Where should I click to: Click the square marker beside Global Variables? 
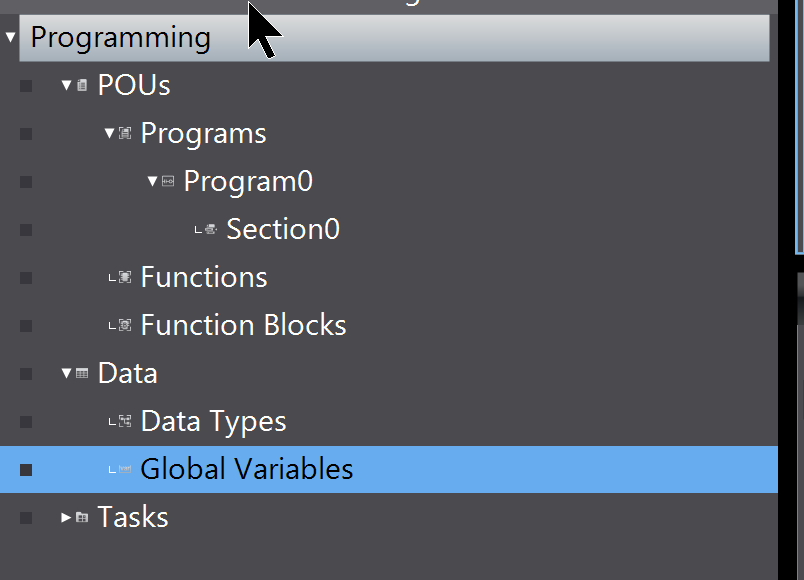(26, 470)
